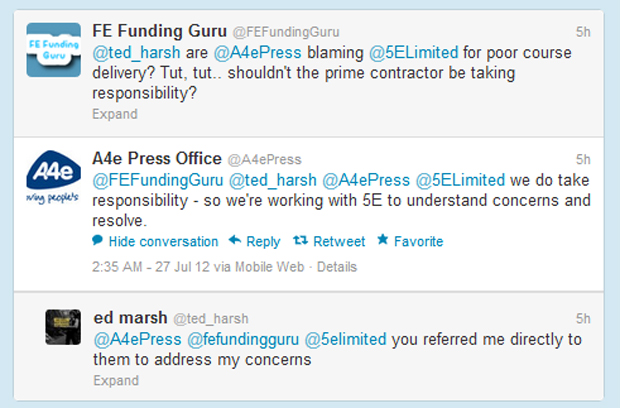Screen dimensions: 620x408
Task: Click the Retweet label text
Action: pyautogui.click(x=339, y=241)
